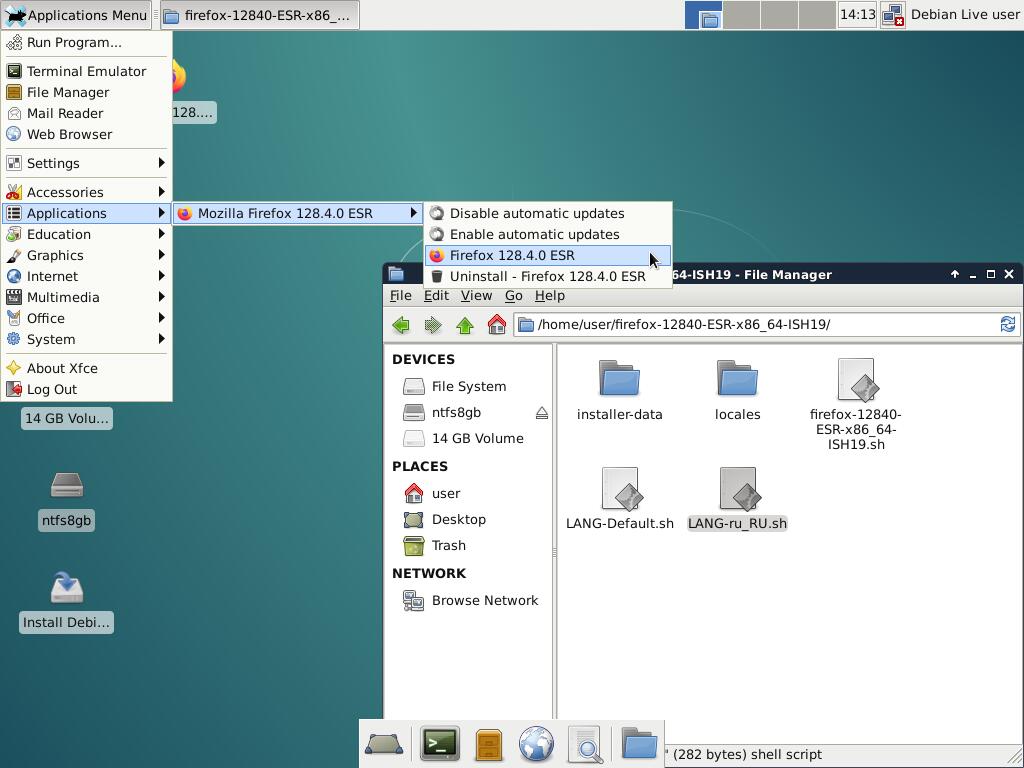1024x768 pixels.
Task: Launch Firefox 128.4.0 ESR from submenu
Action: click(547, 255)
